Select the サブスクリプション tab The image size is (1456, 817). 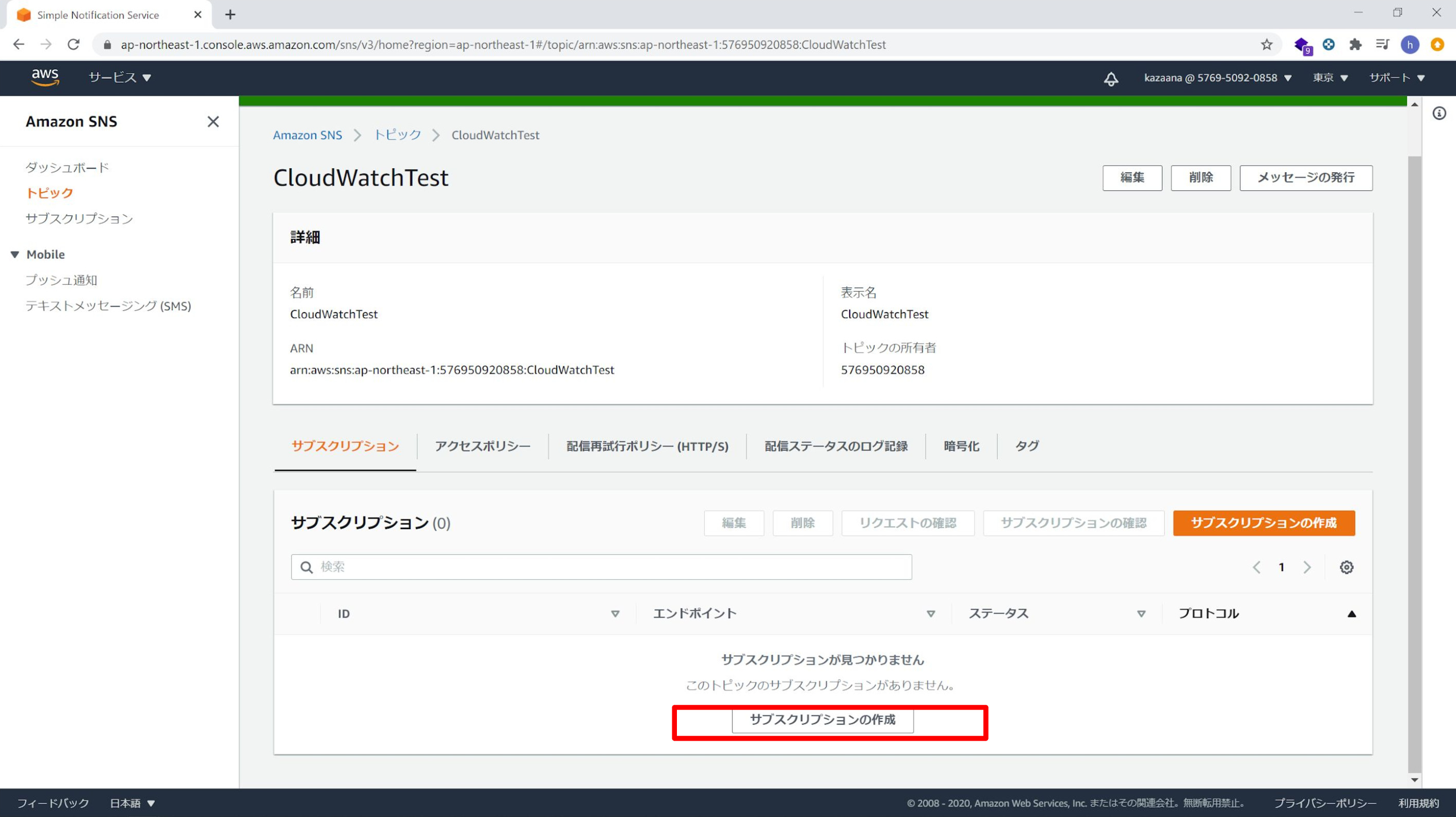345,446
